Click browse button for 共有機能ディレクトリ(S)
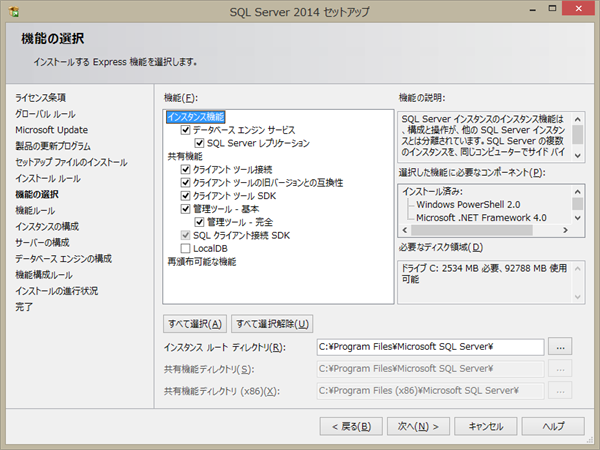This screenshot has width=600, height=450. point(560,369)
